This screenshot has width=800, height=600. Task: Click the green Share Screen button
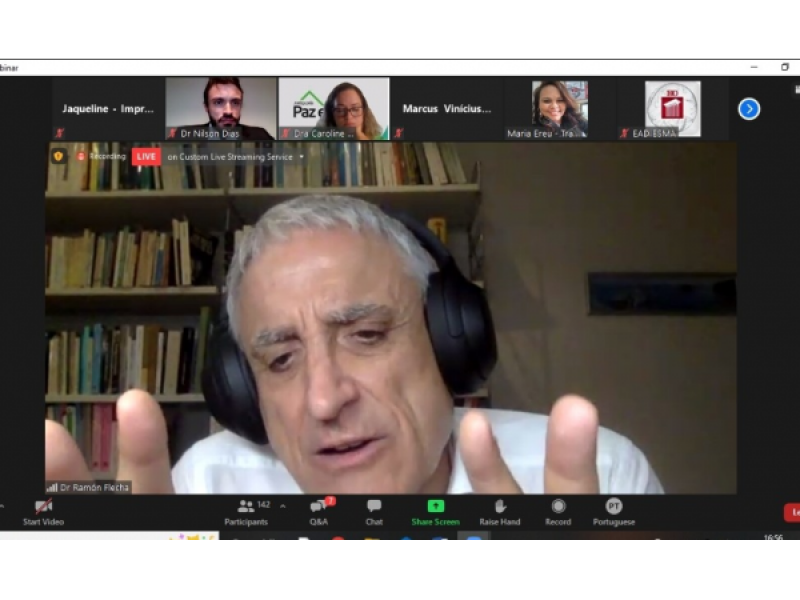coord(435,512)
